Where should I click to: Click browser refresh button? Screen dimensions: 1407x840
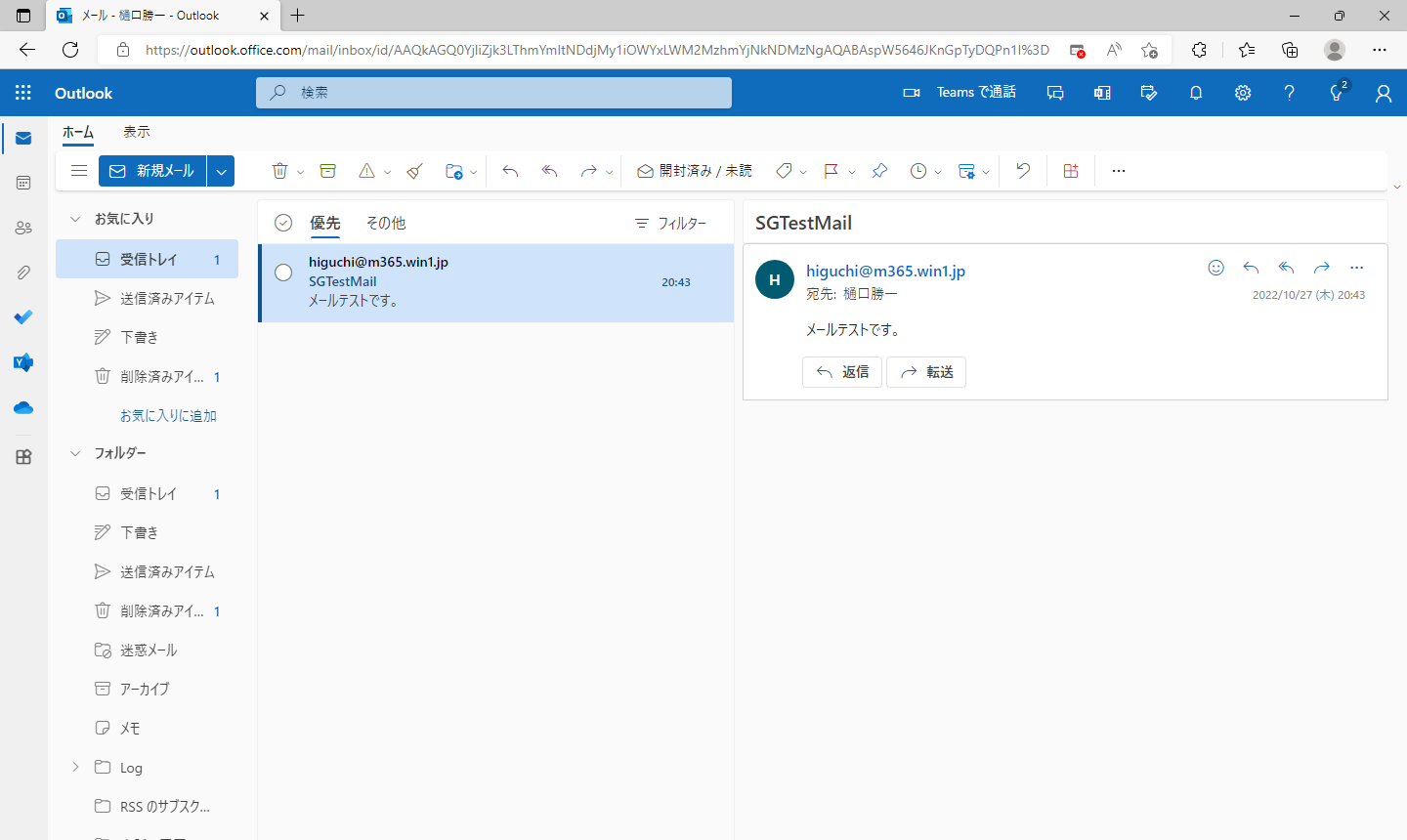(x=70, y=50)
